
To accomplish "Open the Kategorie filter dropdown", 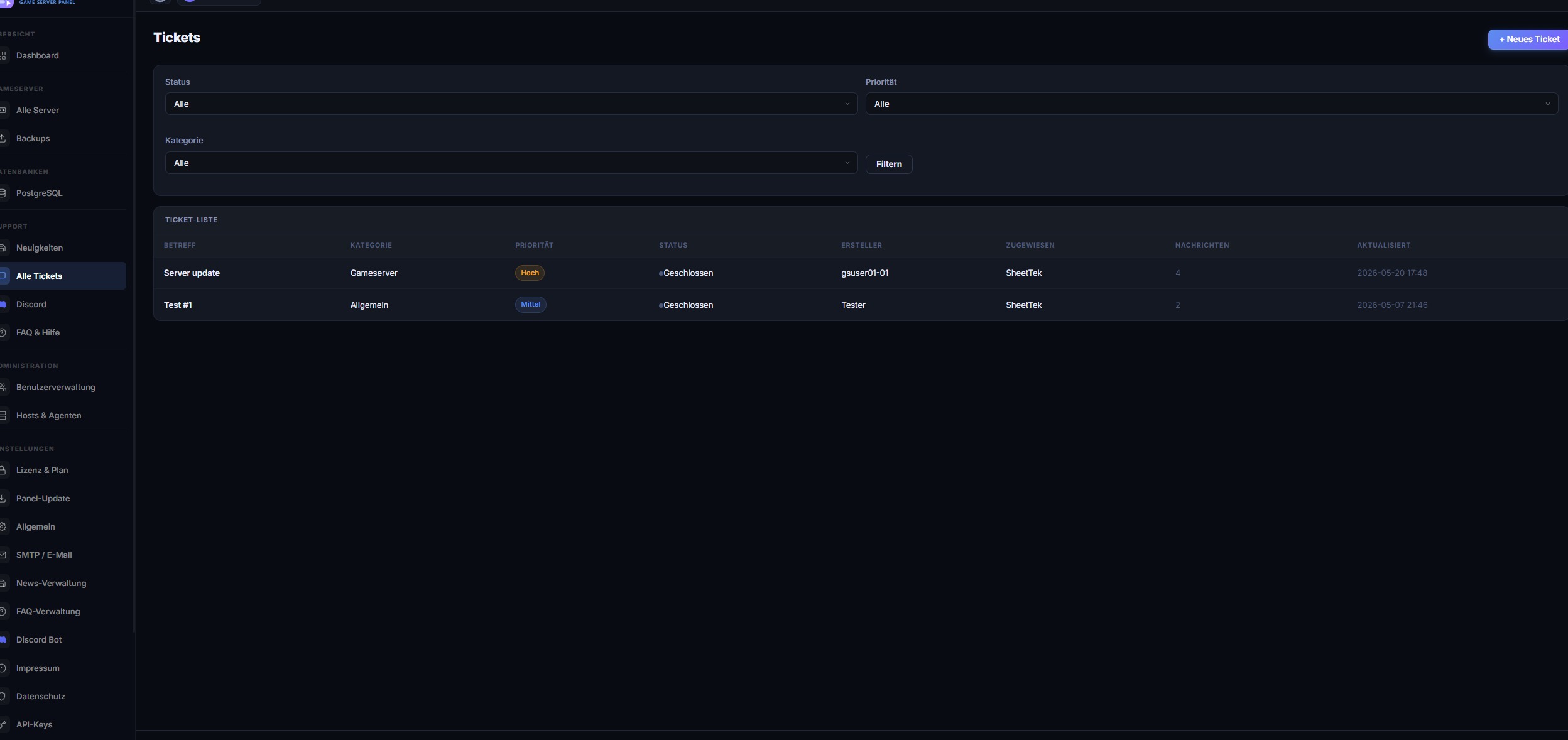I will pos(511,163).
